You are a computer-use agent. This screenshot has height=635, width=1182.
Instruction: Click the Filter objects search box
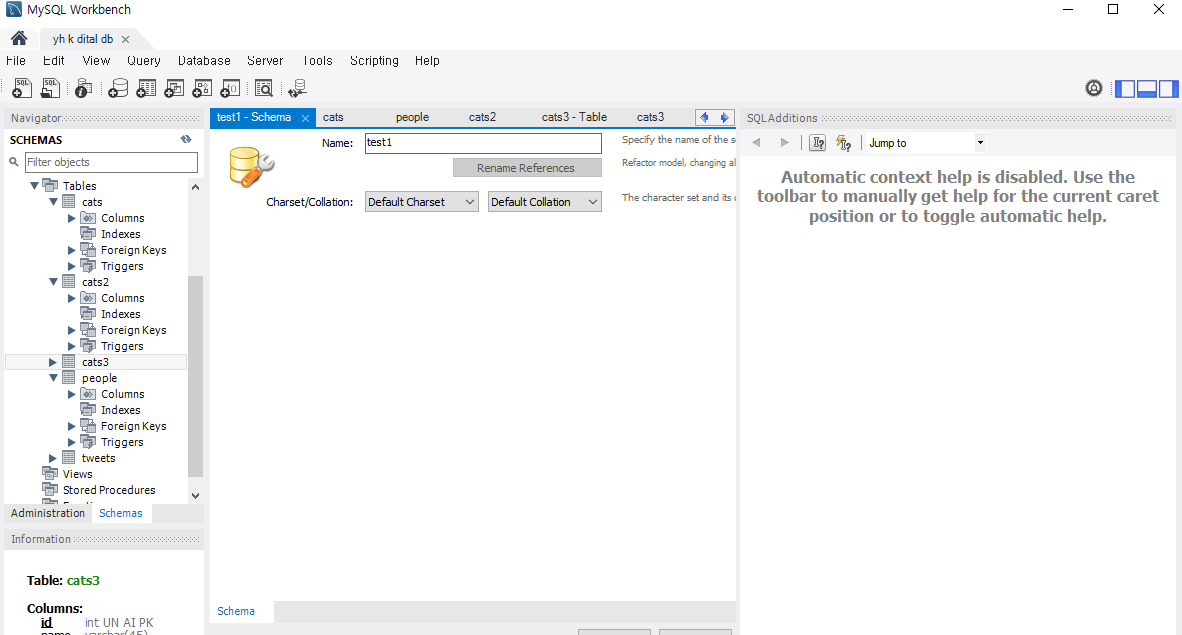pos(111,162)
